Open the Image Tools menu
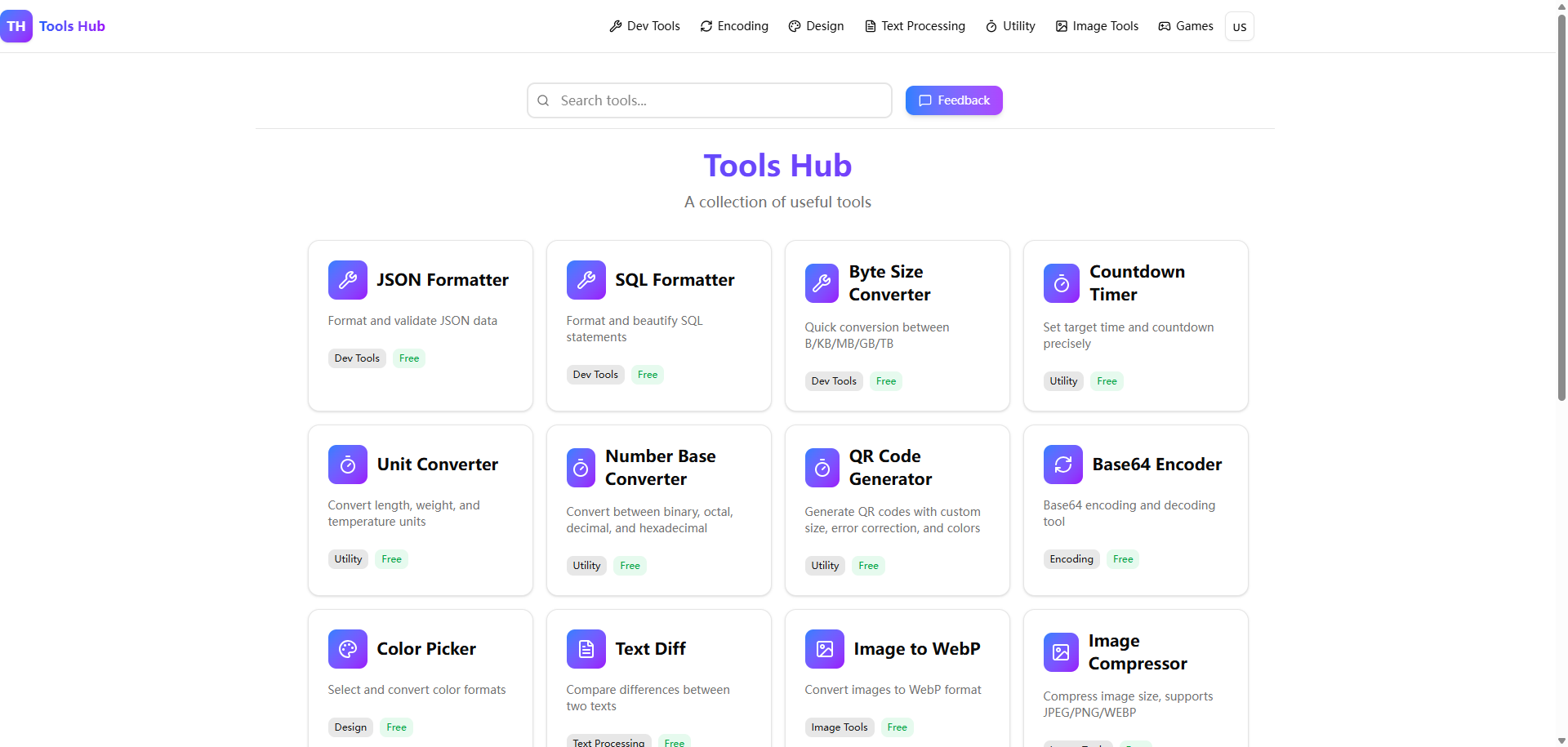The image size is (1568, 747). tap(1097, 26)
